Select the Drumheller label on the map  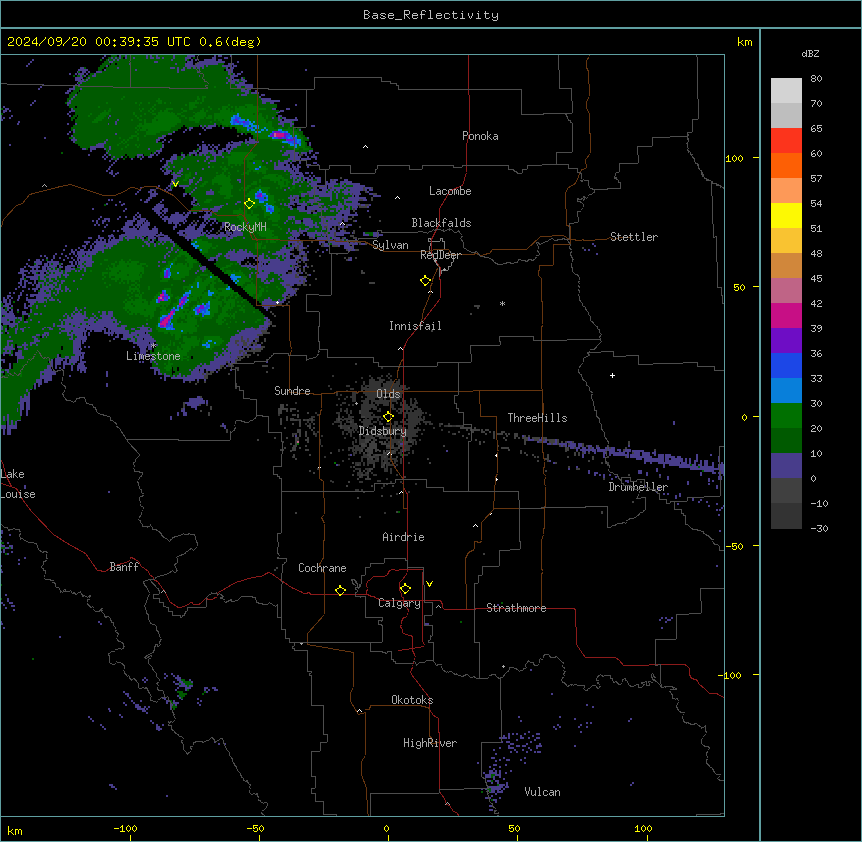pyautogui.click(x=638, y=487)
